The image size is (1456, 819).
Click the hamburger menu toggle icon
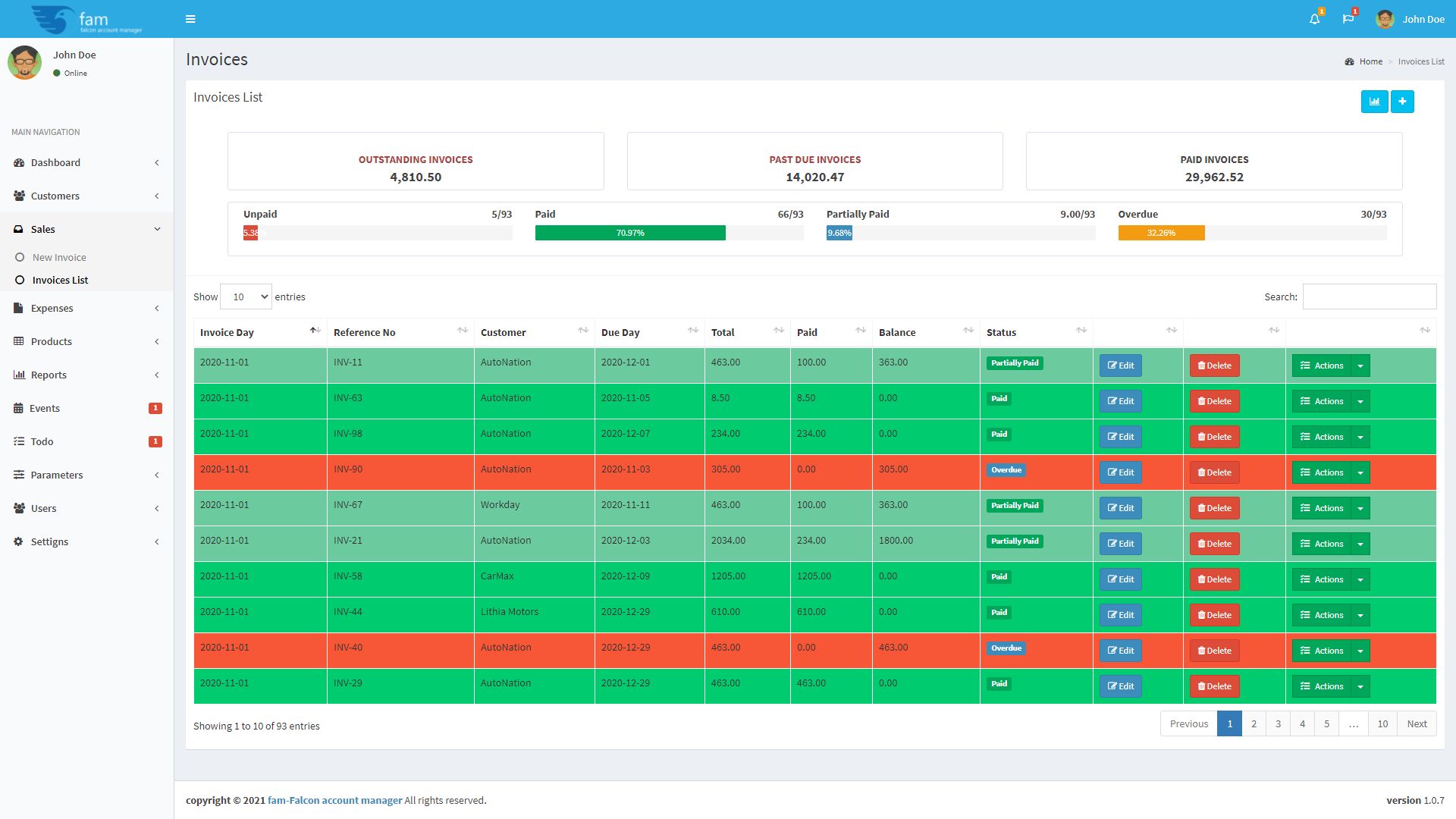tap(190, 19)
